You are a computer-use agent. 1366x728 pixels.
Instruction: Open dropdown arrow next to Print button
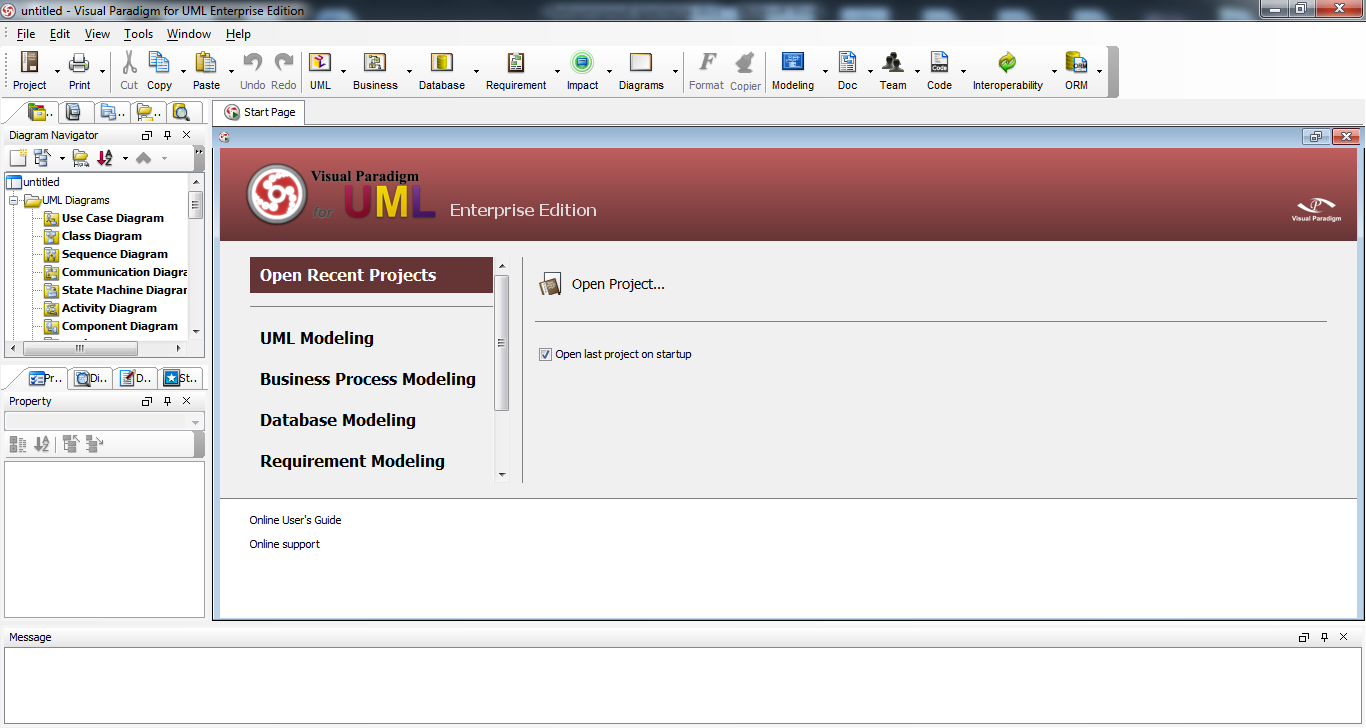[102, 72]
